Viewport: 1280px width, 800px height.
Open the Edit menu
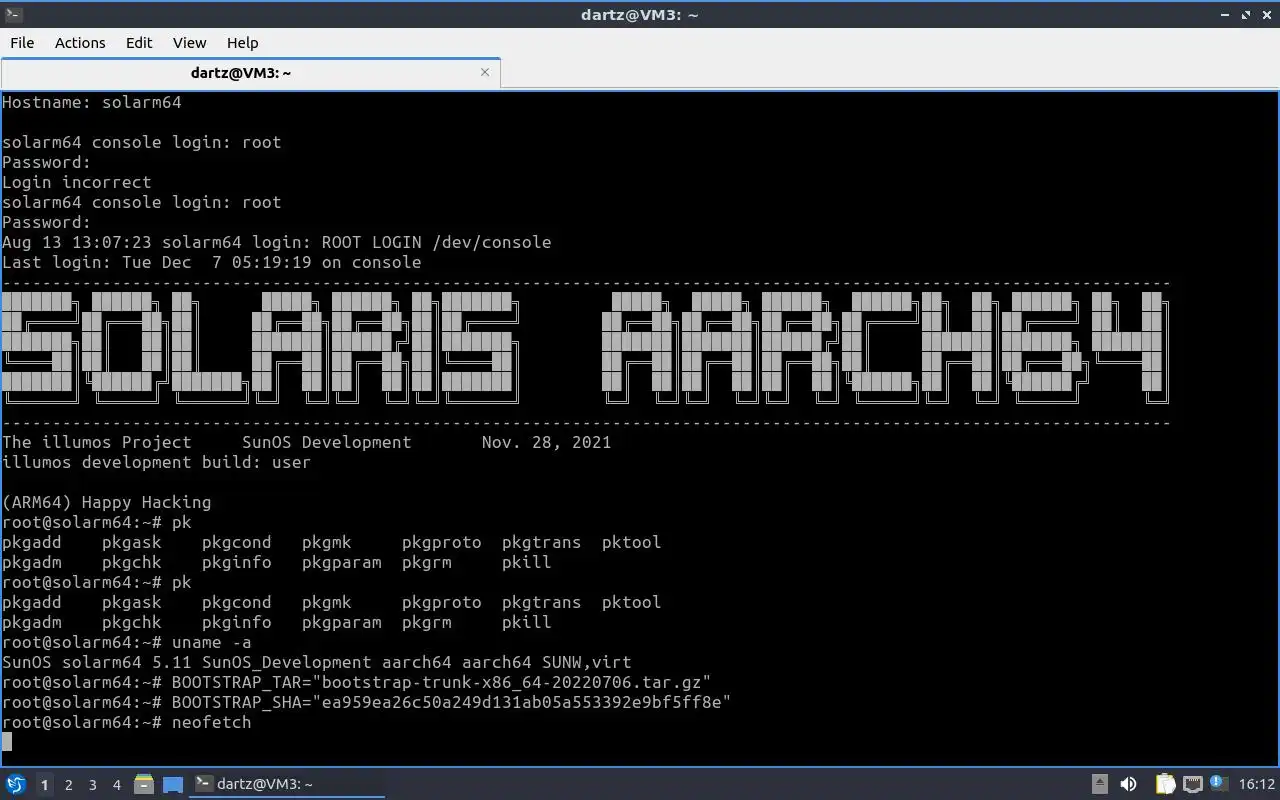(139, 42)
